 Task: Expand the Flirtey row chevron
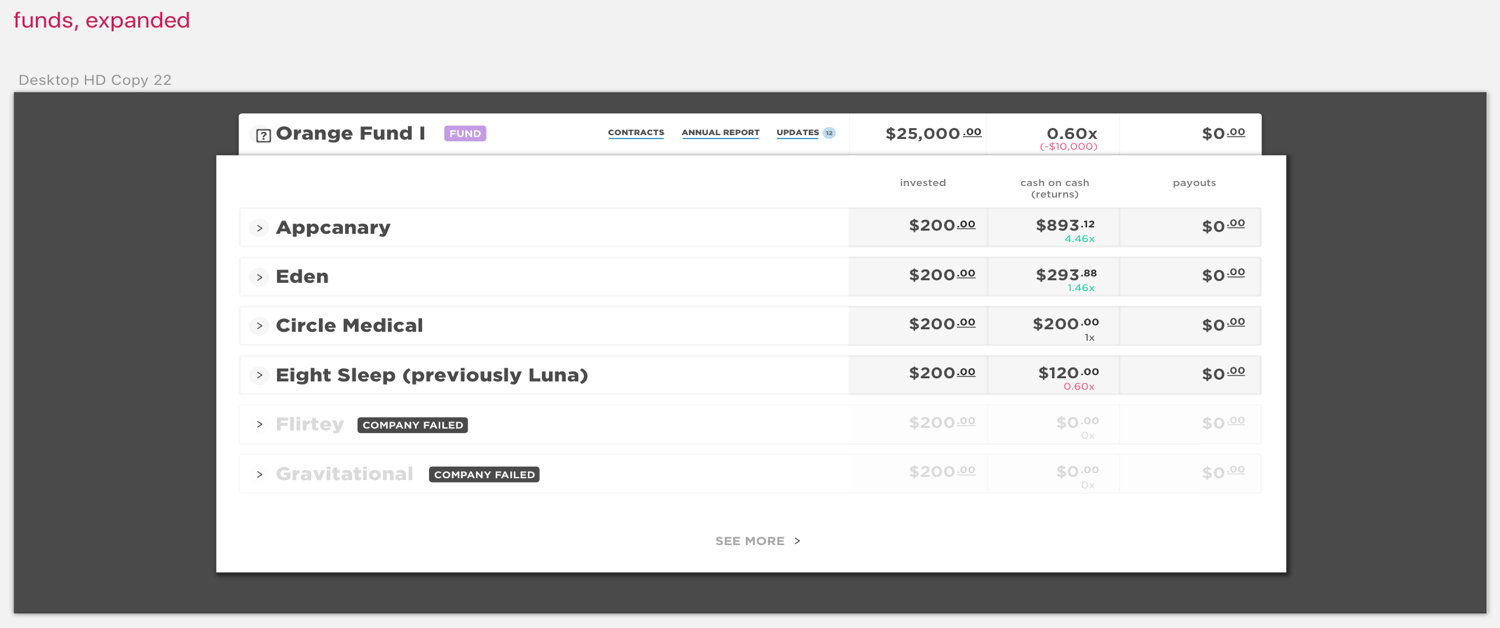pyautogui.click(x=259, y=425)
